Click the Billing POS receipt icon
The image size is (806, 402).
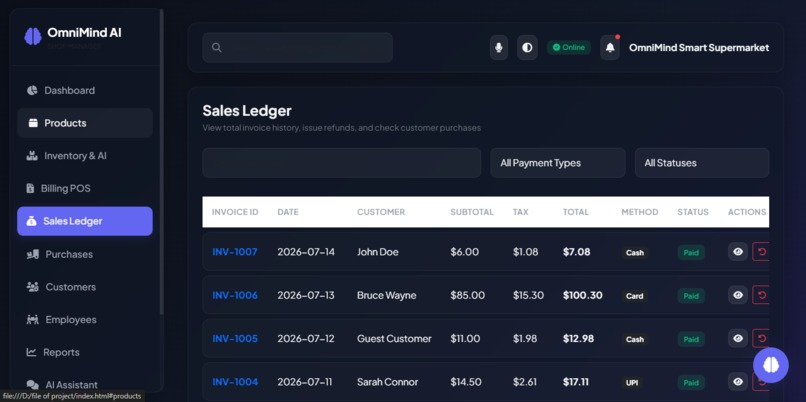coord(30,189)
